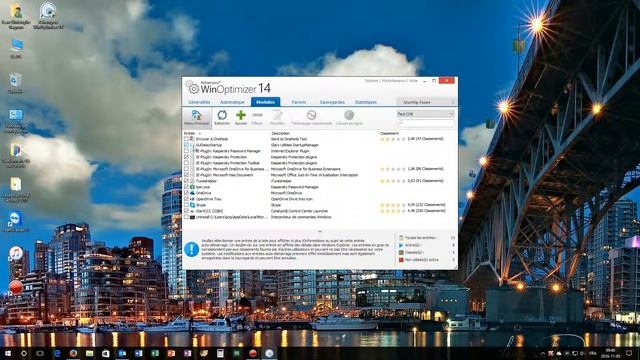The image size is (640, 360).
Task: Switch to the Généralités tab
Action: [x=199, y=102]
